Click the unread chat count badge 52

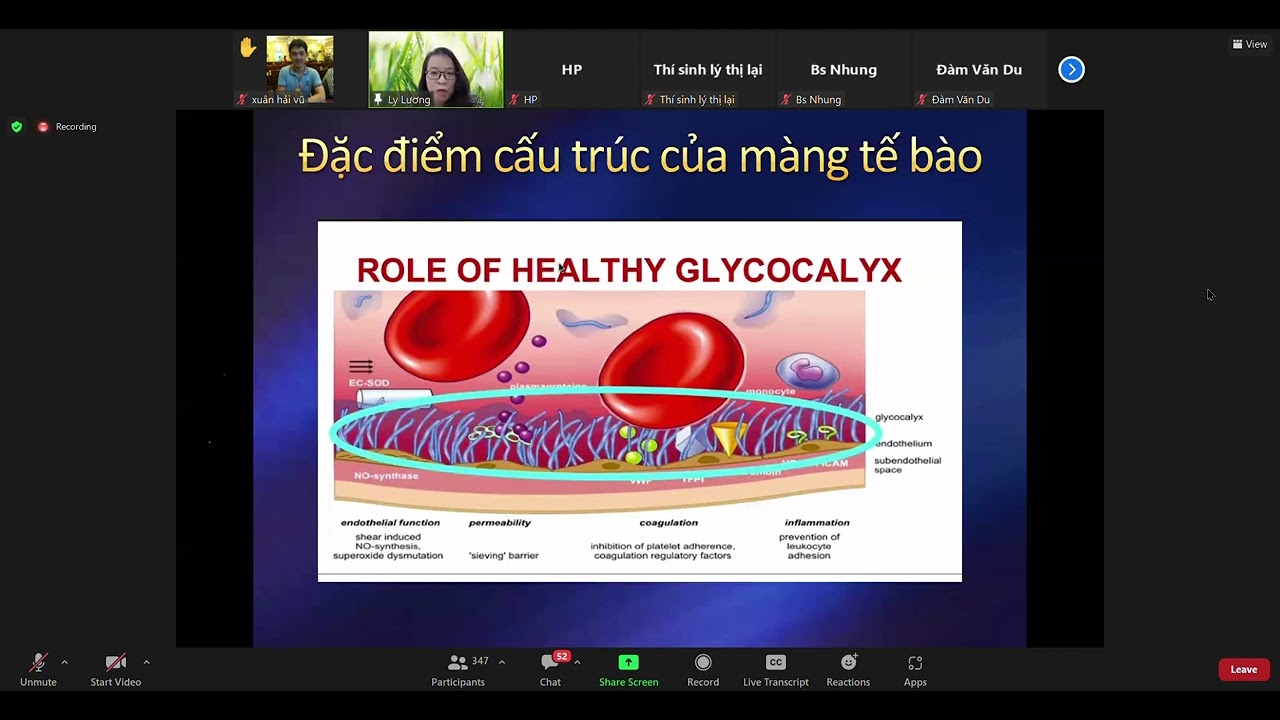[562, 656]
